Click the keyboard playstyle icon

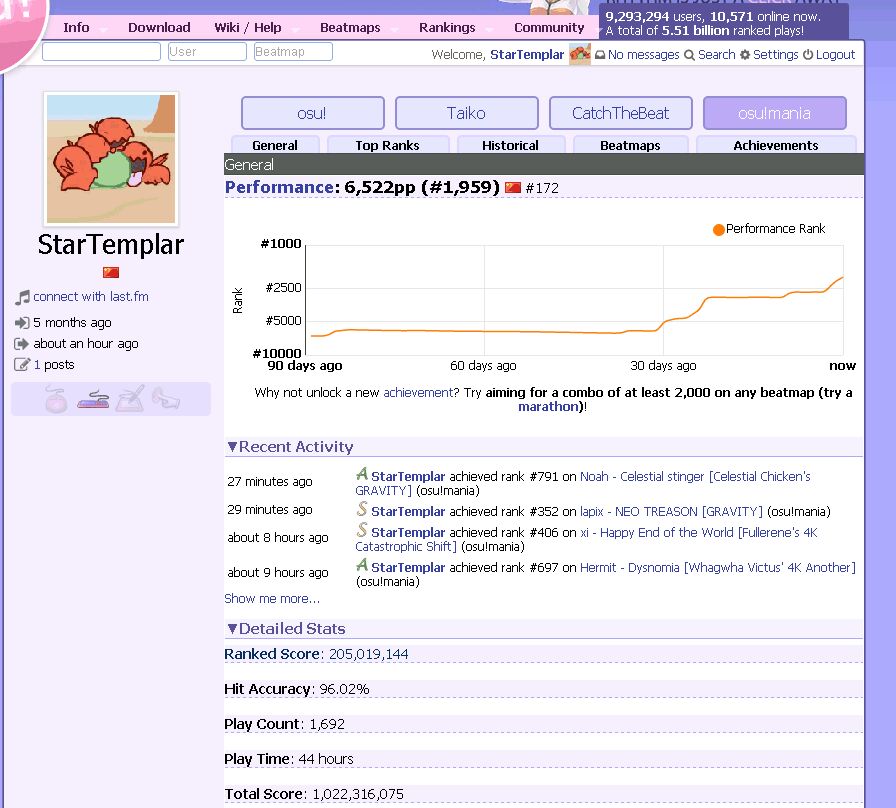pos(93,399)
